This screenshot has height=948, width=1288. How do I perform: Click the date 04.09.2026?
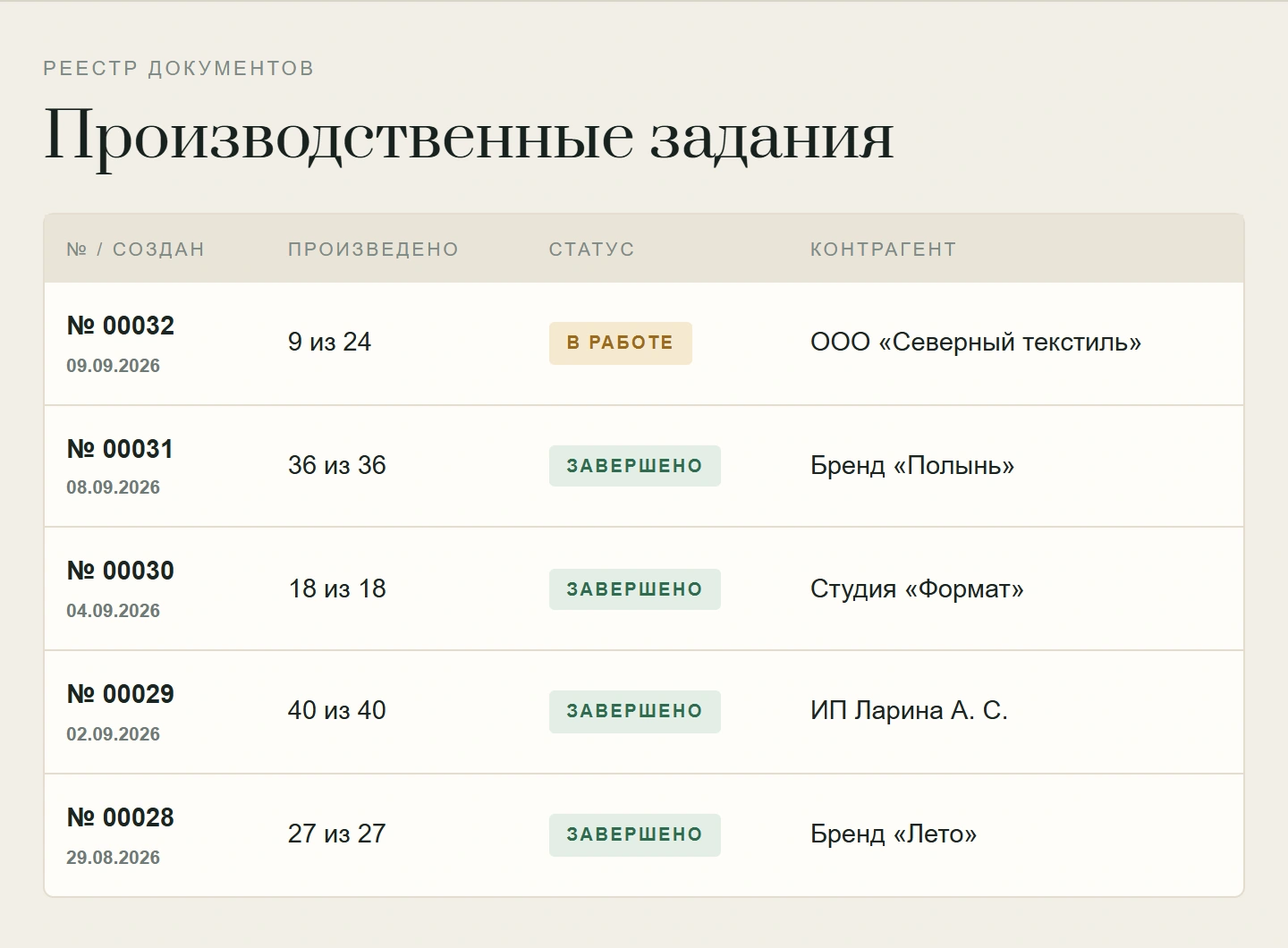coord(114,611)
